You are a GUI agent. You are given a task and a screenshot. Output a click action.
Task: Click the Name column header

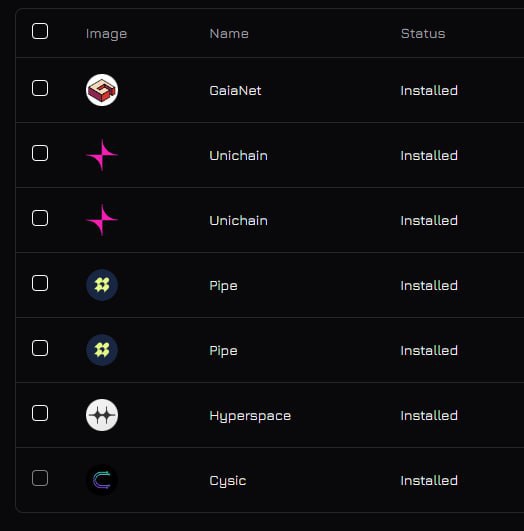point(229,34)
